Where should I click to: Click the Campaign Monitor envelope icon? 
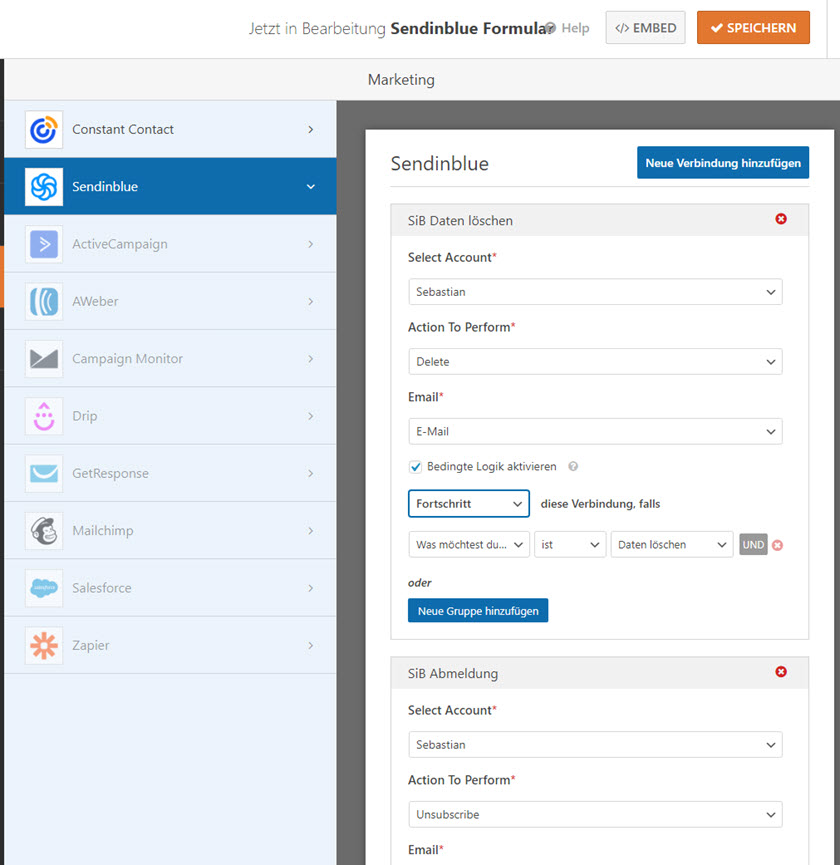pos(44,359)
